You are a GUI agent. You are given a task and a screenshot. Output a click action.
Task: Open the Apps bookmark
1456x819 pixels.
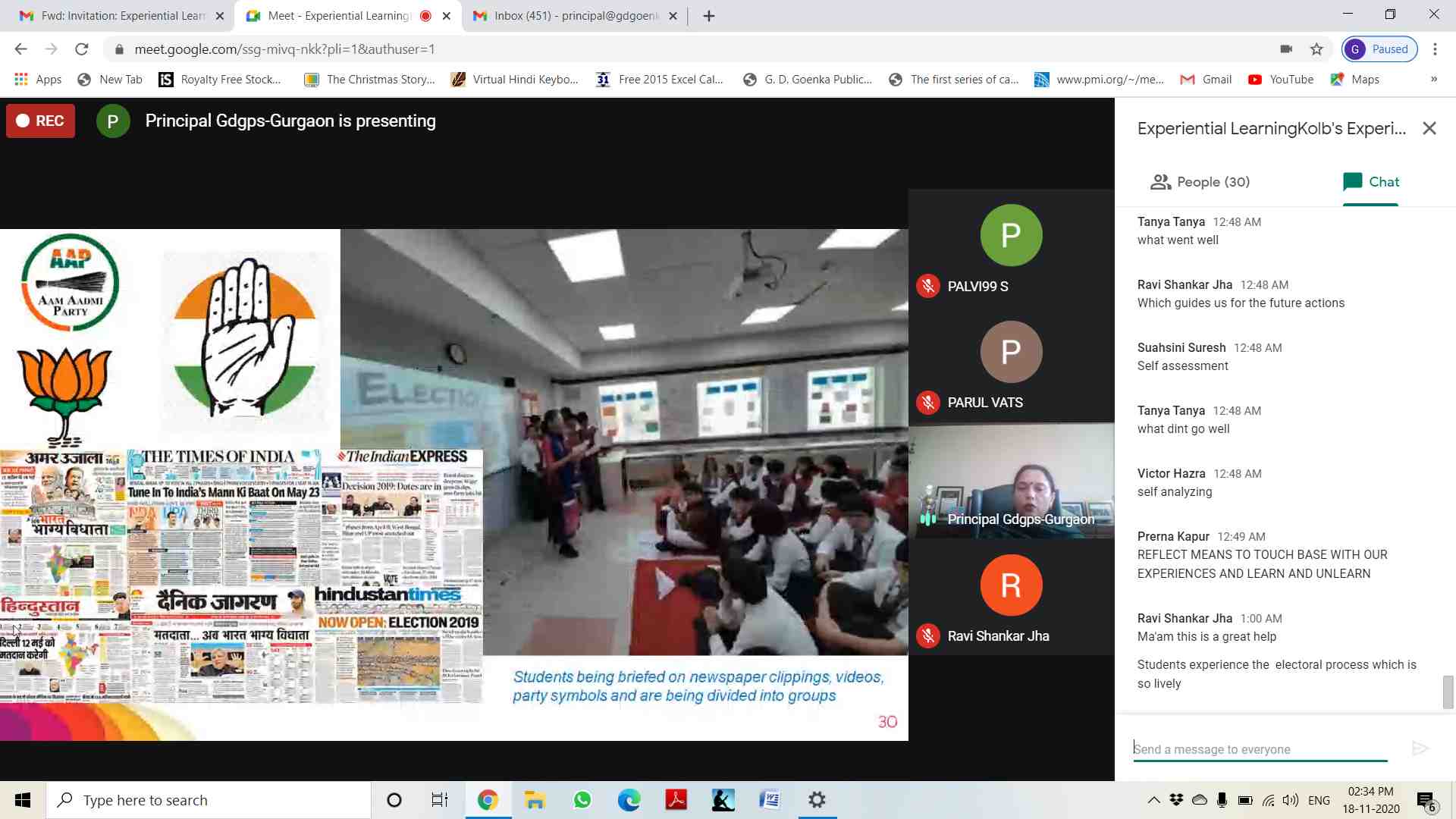point(38,80)
